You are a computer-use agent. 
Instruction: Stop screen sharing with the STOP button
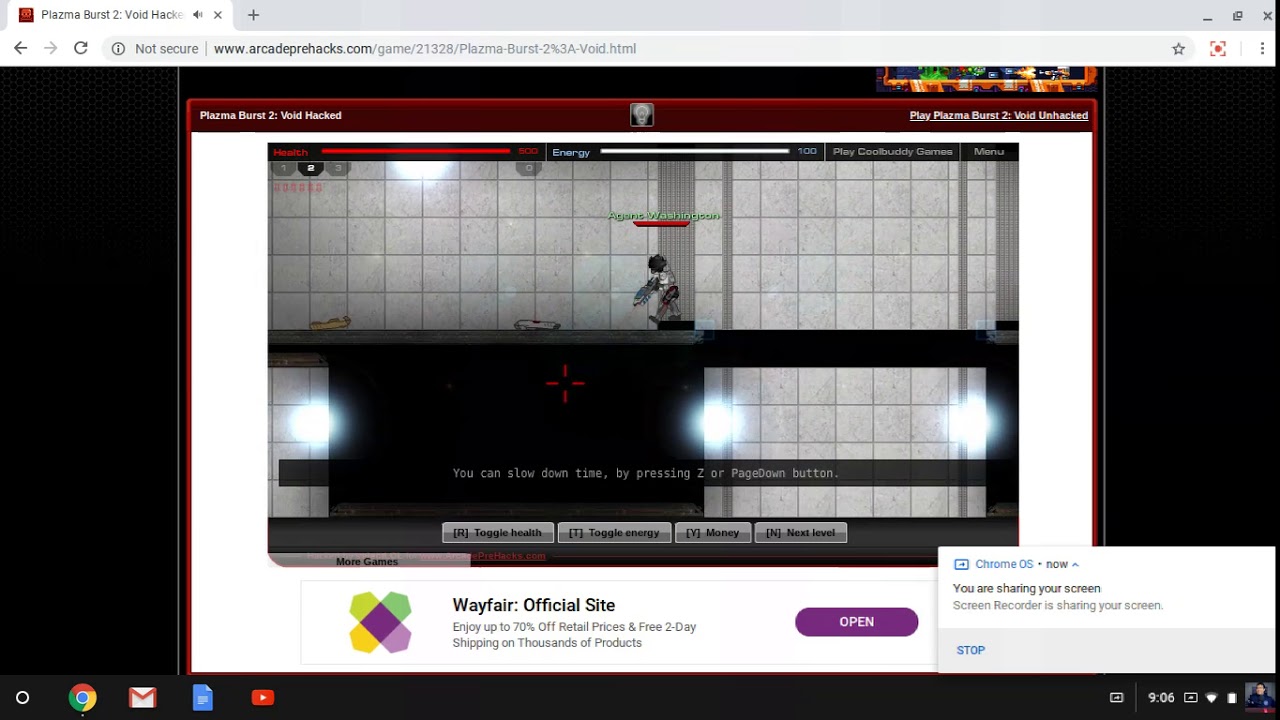click(970, 650)
